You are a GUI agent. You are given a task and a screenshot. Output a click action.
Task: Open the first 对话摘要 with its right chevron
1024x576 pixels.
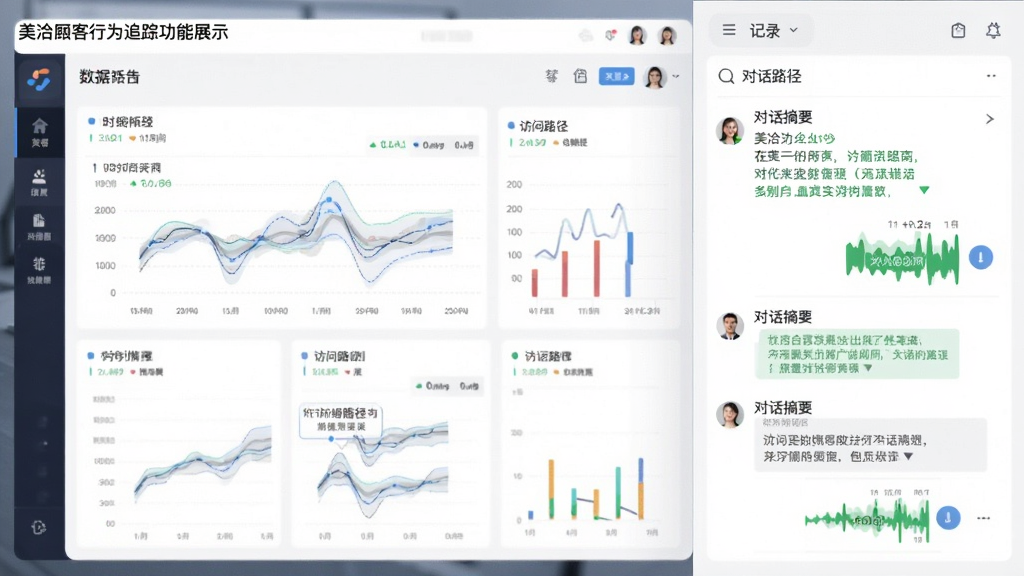coord(990,119)
